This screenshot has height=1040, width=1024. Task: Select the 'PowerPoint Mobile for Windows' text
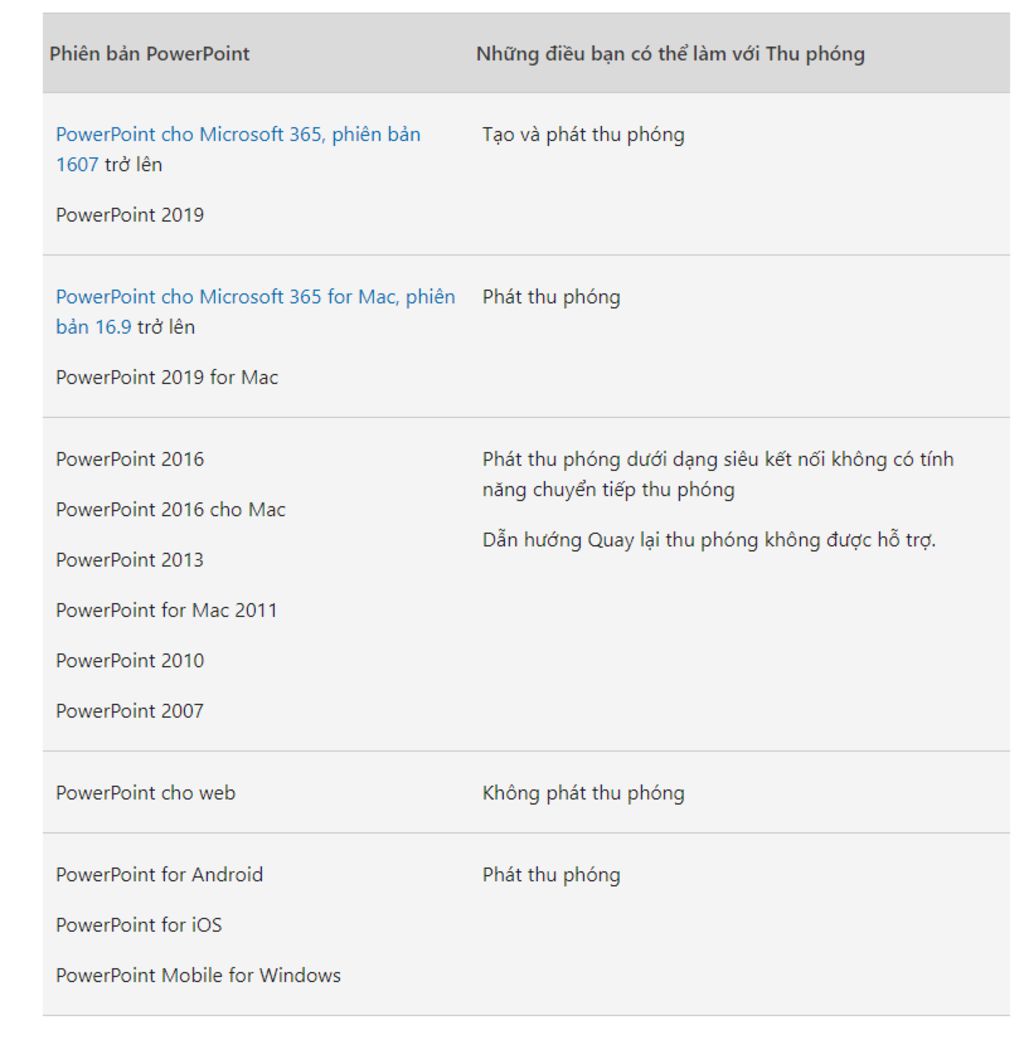coord(198,975)
